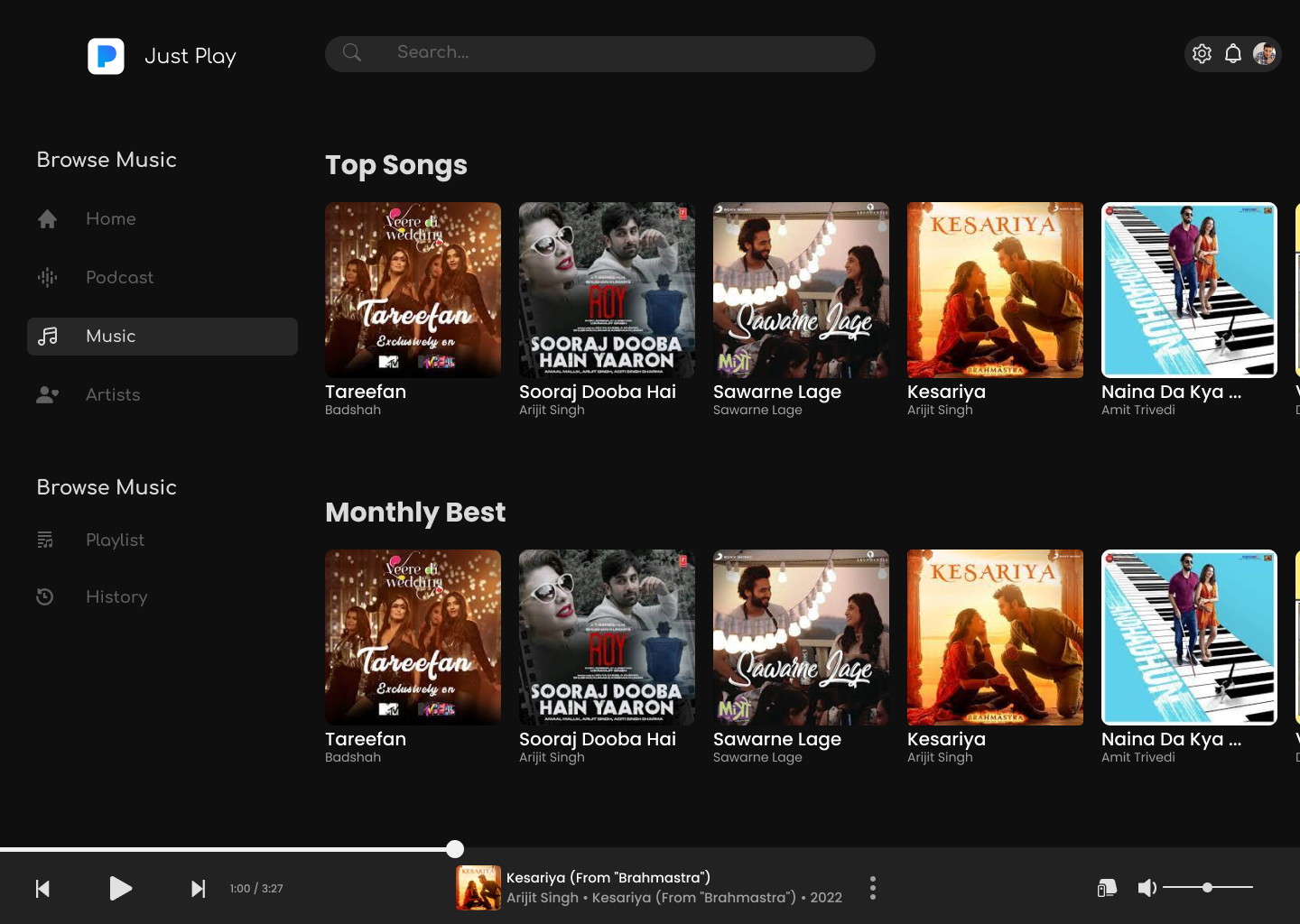Image resolution: width=1300 pixels, height=924 pixels.
Task: Open Sooraj Dooba Hai cover in Top Songs
Action: pyautogui.click(x=607, y=290)
